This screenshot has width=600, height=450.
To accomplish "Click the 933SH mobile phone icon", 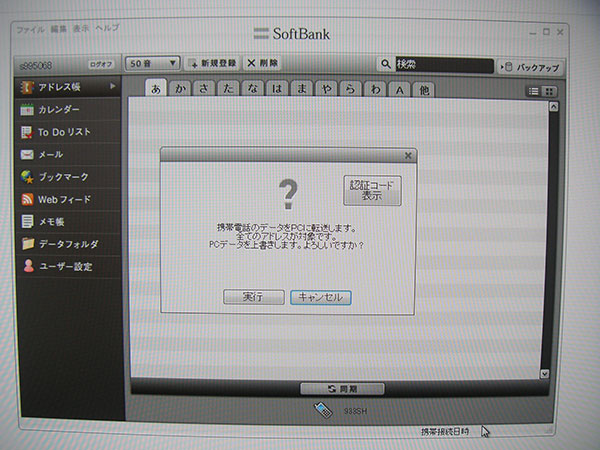I will coord(323,410).
